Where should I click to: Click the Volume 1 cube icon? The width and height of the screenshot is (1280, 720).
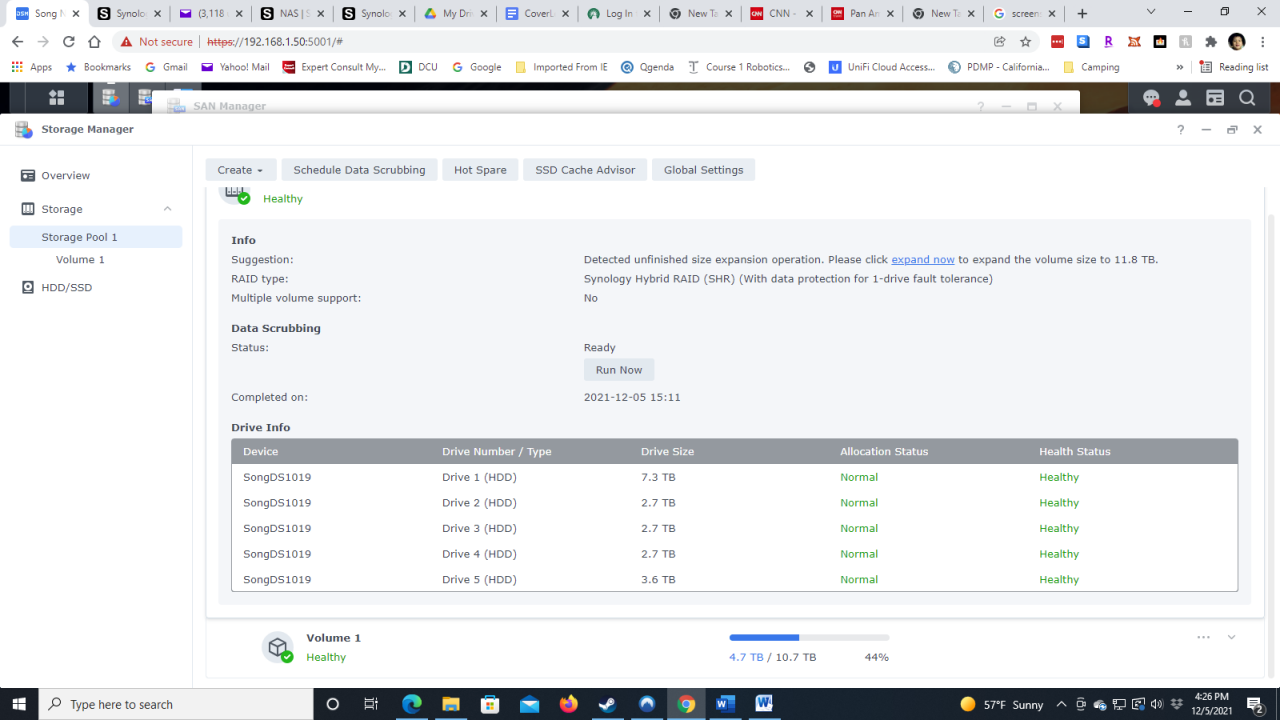[278, 647]
